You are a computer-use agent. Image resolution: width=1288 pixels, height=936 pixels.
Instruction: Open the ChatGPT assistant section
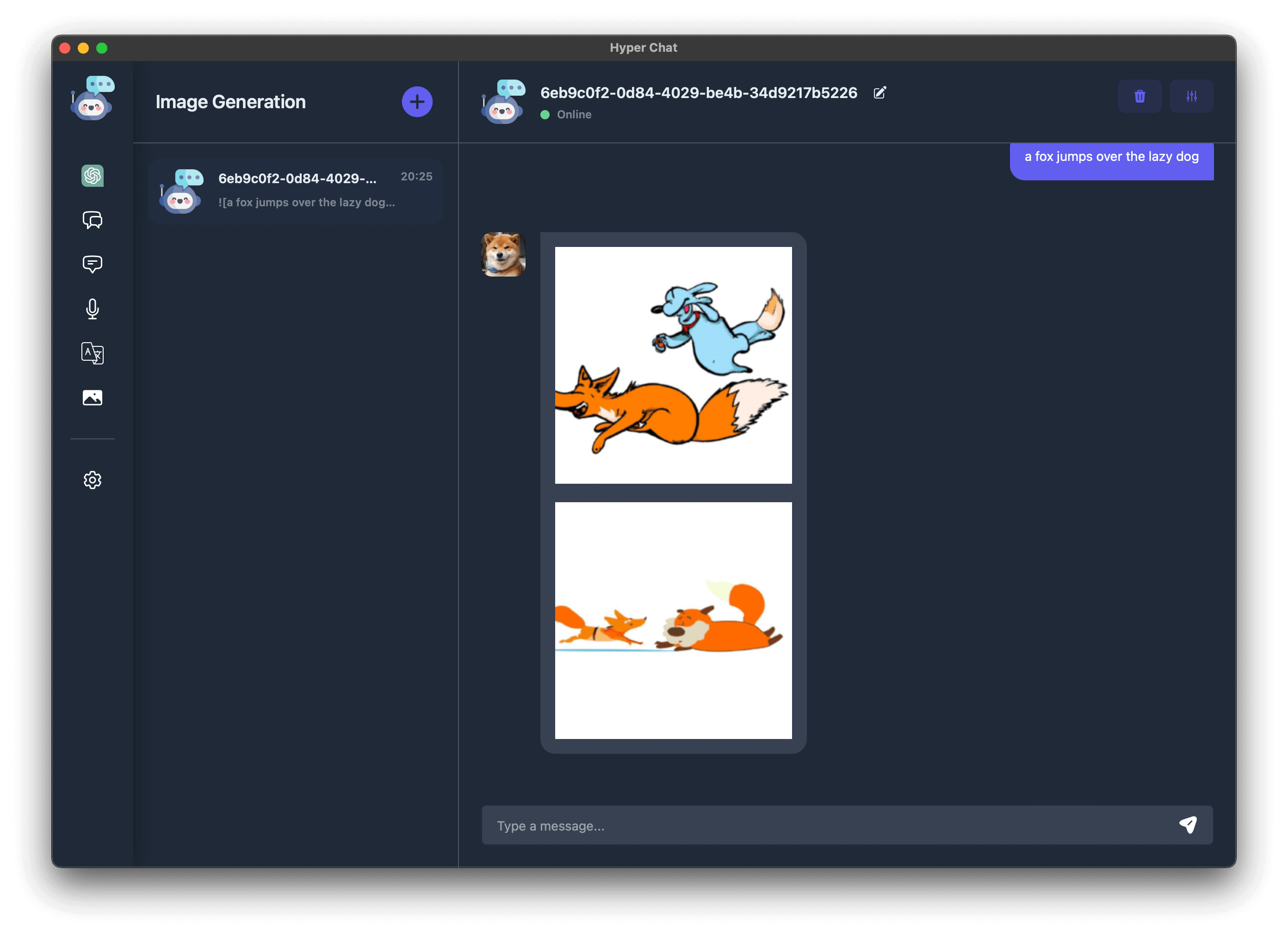[93, 176]
